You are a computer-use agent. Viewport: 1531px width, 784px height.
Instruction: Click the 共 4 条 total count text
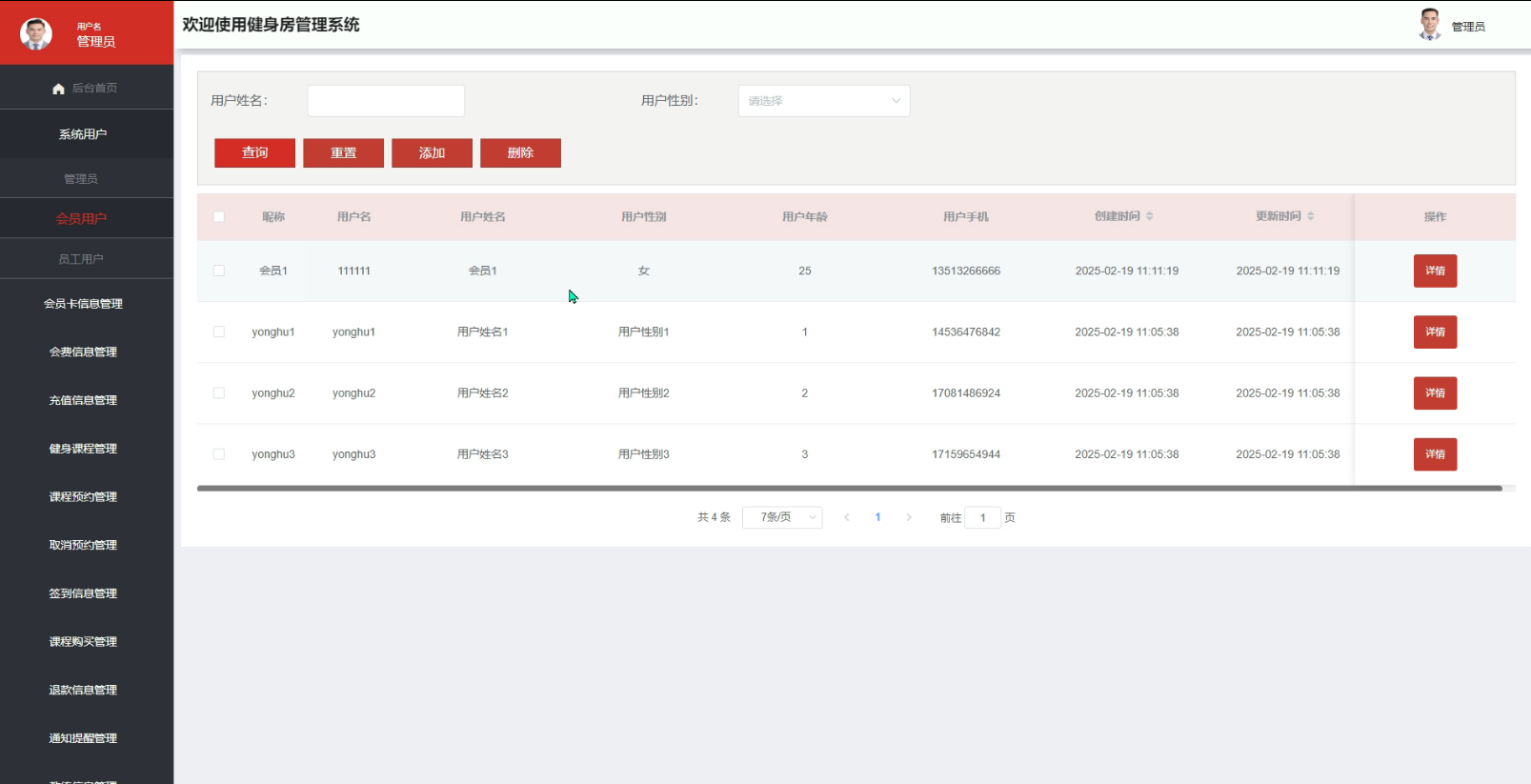[714, 517]
